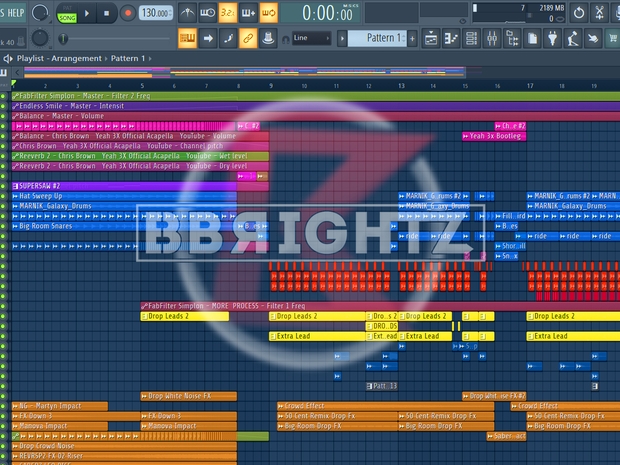Select the first Crowd Effect clip
Screen dimensions: 620x465
click(386, 406)
